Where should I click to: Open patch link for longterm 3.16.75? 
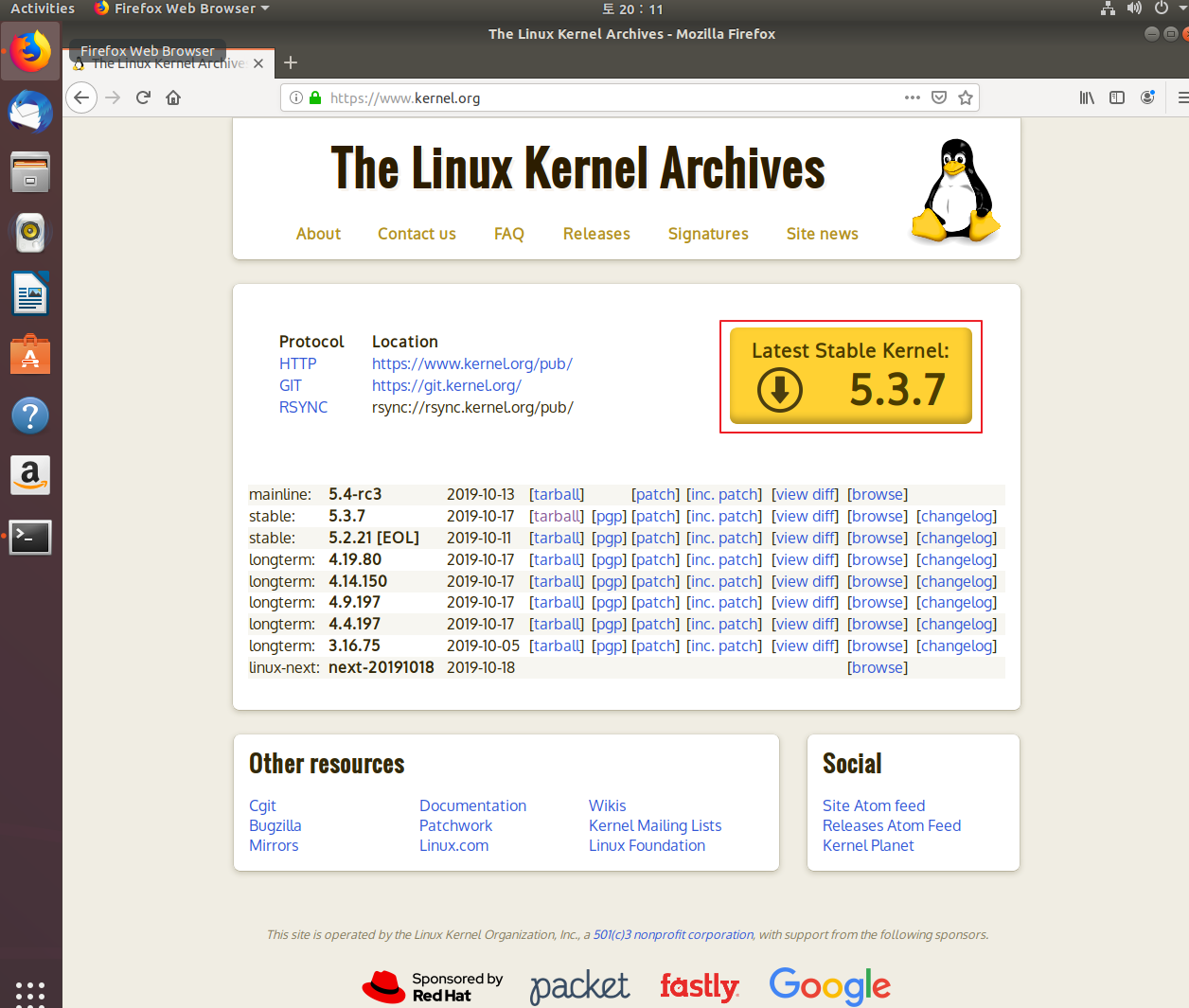click(x=655, y=645)
